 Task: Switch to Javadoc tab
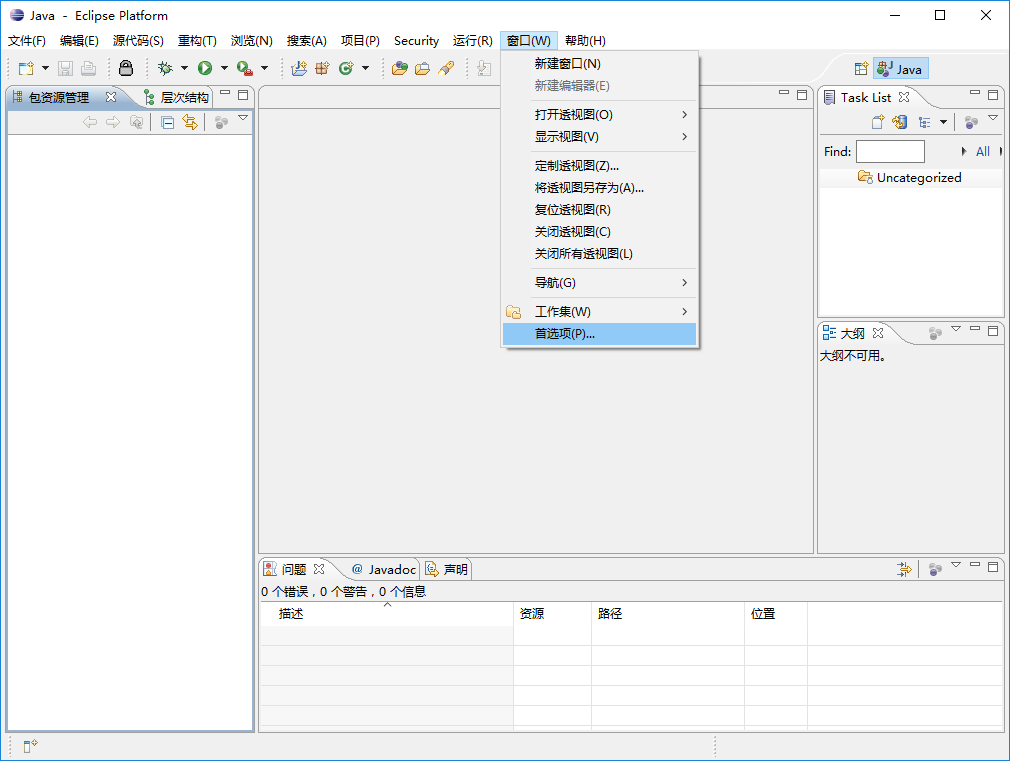(384, 569)
